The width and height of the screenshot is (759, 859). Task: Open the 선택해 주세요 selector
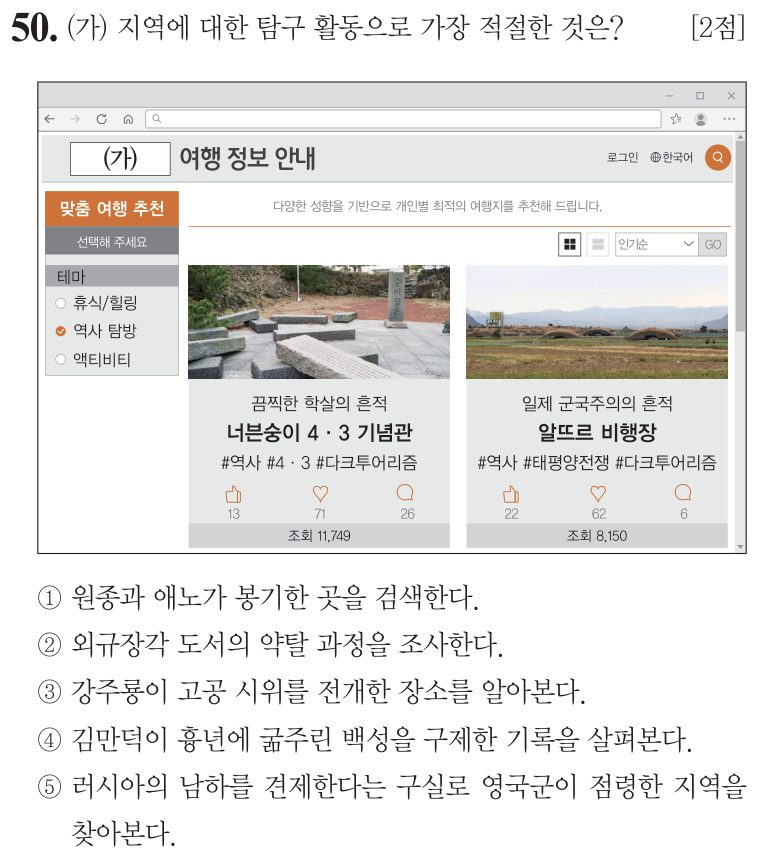click(112, 242)
